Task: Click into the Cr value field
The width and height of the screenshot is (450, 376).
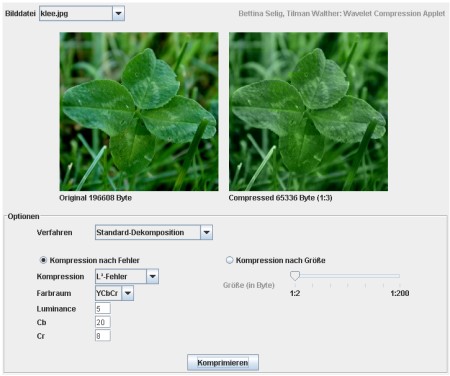Action: click(x=103, y=336)
